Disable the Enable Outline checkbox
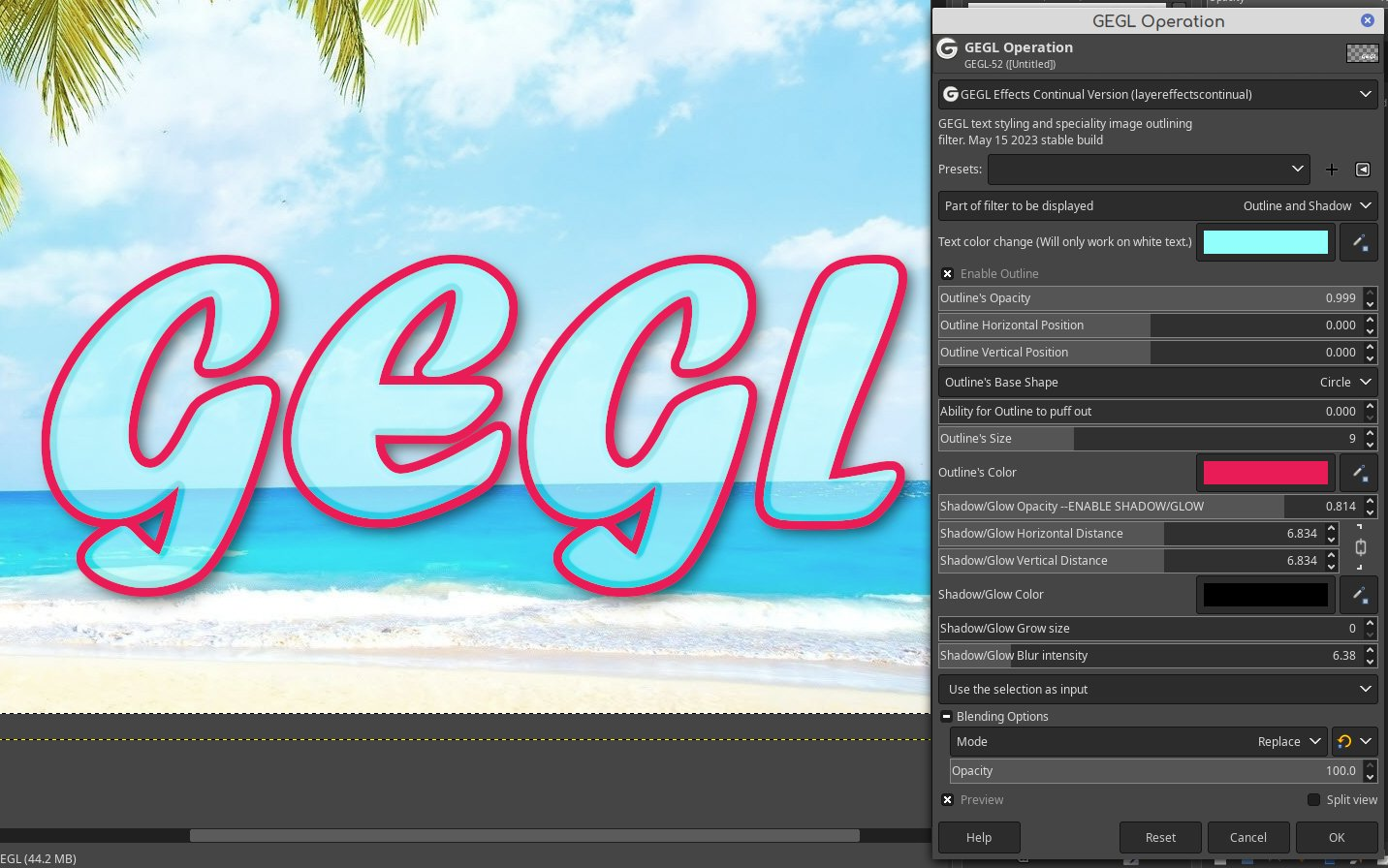1388x868 pixels. click(x=947, y=274)
